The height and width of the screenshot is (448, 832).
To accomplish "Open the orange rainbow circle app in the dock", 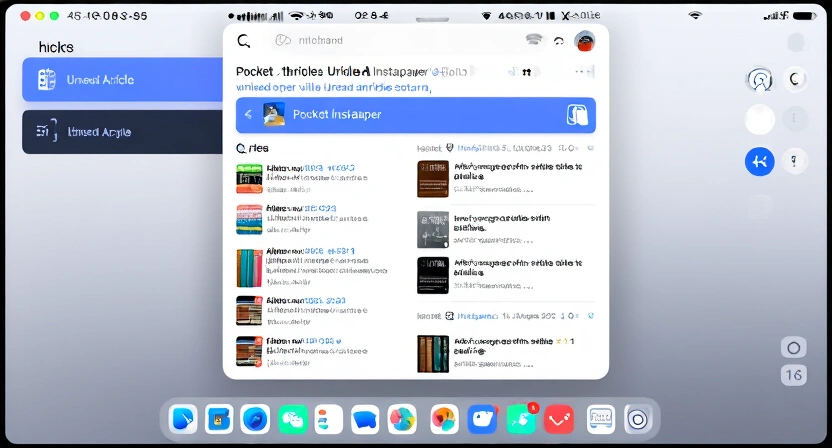I will tap(444, 419).
